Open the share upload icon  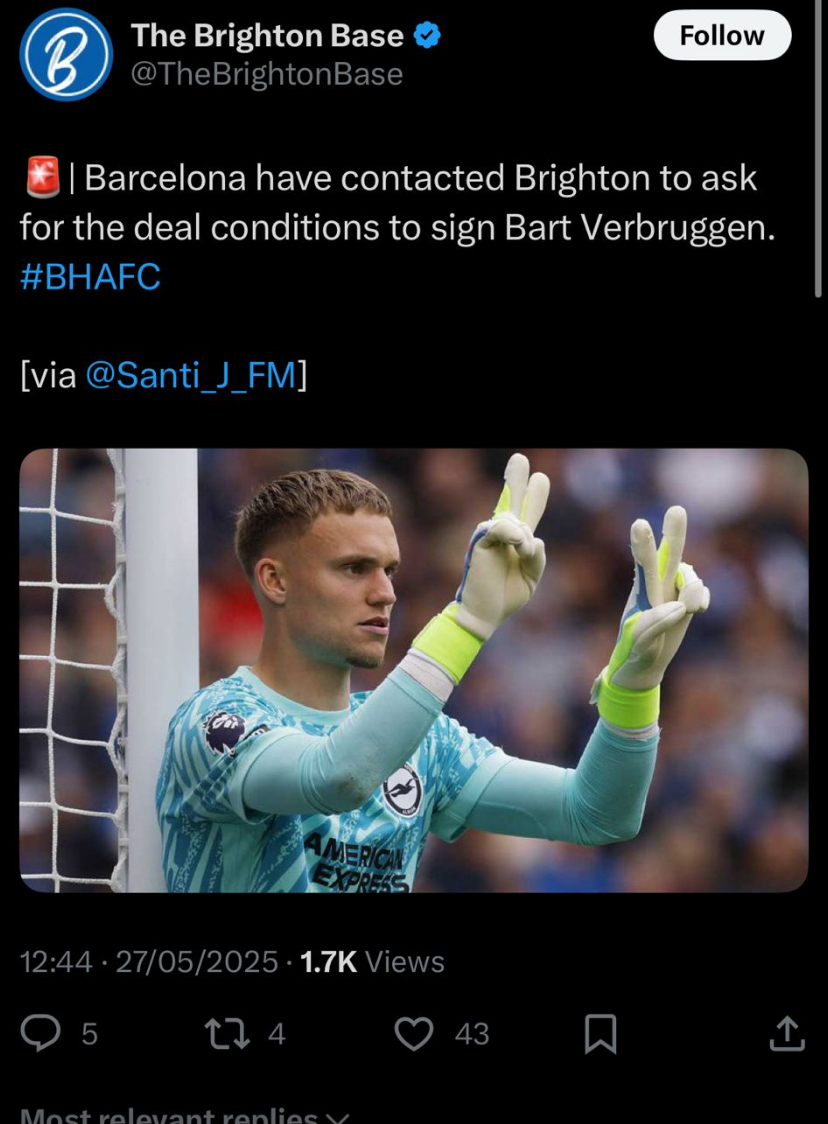tap(787, 1033)
